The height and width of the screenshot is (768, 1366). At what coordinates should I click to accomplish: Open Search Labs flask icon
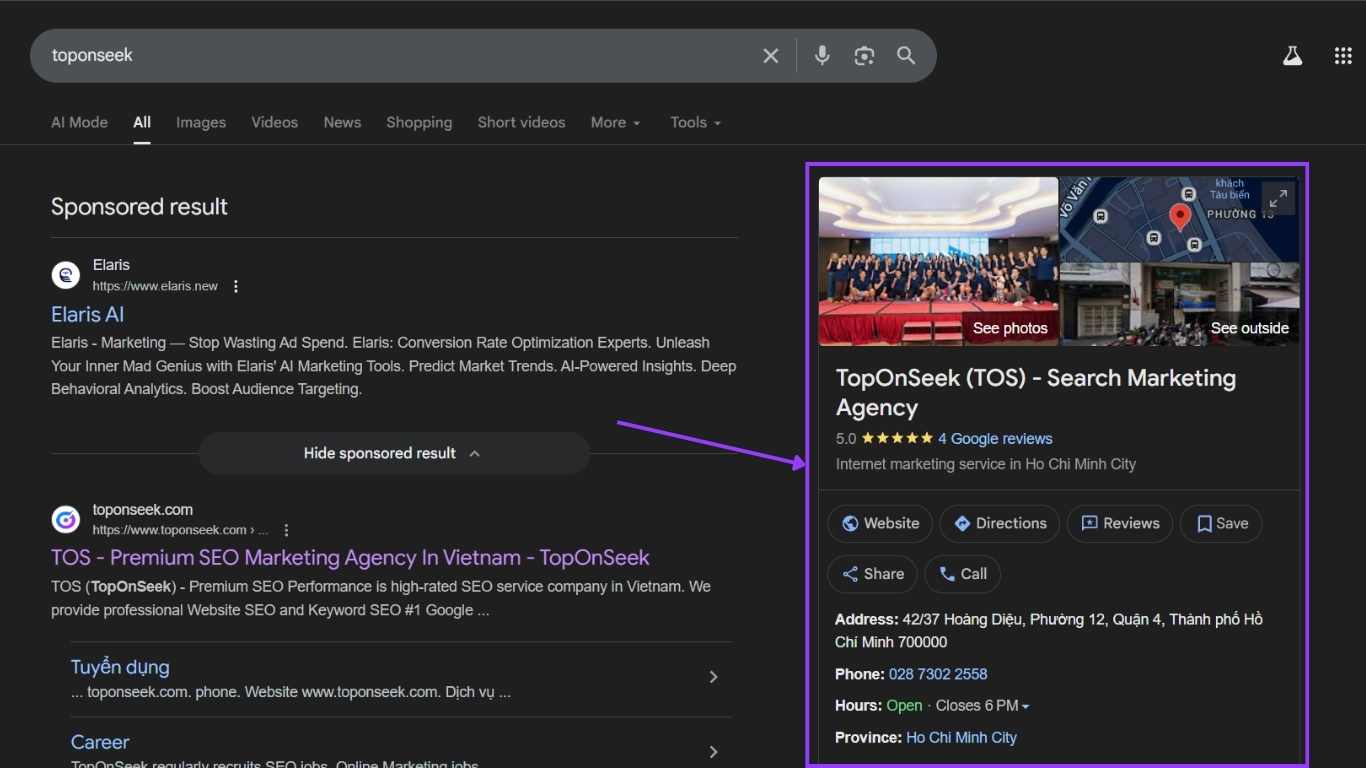[x=1292, y=55]
